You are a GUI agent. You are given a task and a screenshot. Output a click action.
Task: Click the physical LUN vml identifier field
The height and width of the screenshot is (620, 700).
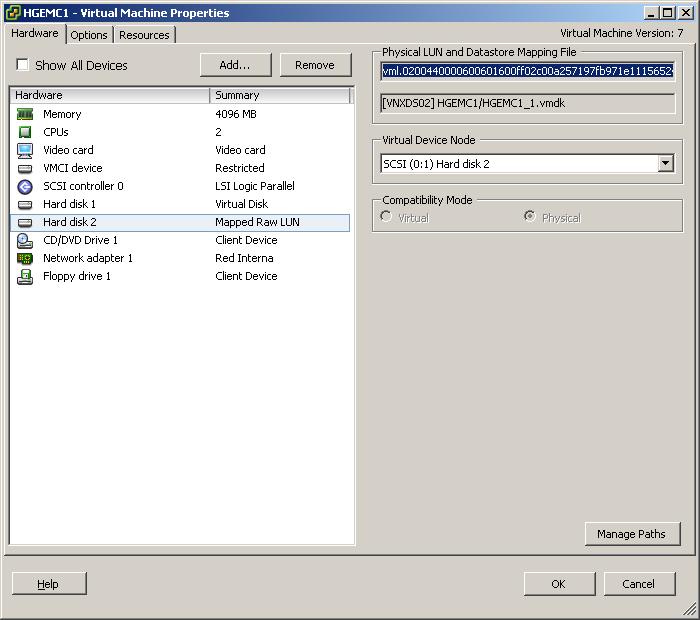pyautogui.click(x=527, y=71)
